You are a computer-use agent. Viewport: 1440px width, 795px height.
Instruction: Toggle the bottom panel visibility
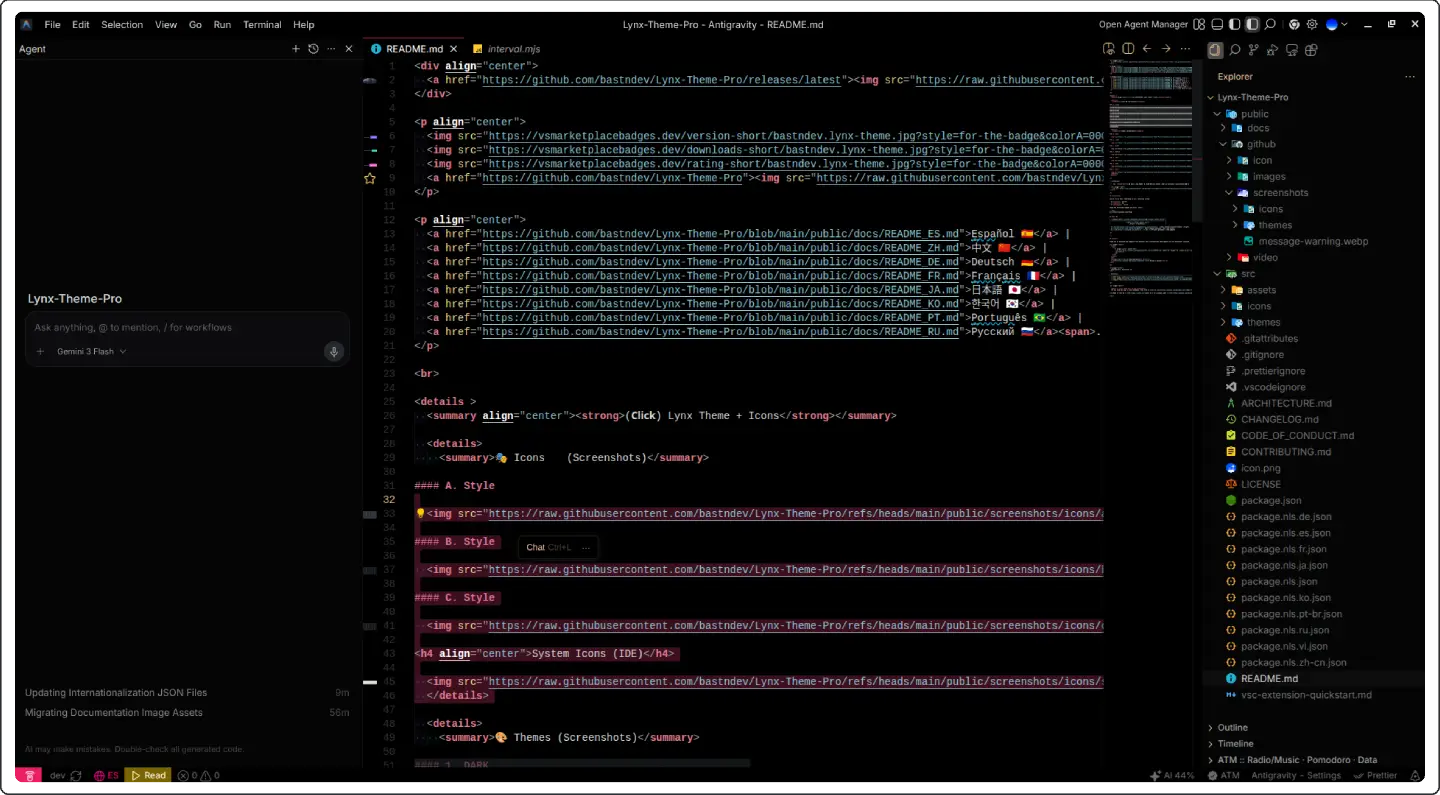click(1217, 24)
